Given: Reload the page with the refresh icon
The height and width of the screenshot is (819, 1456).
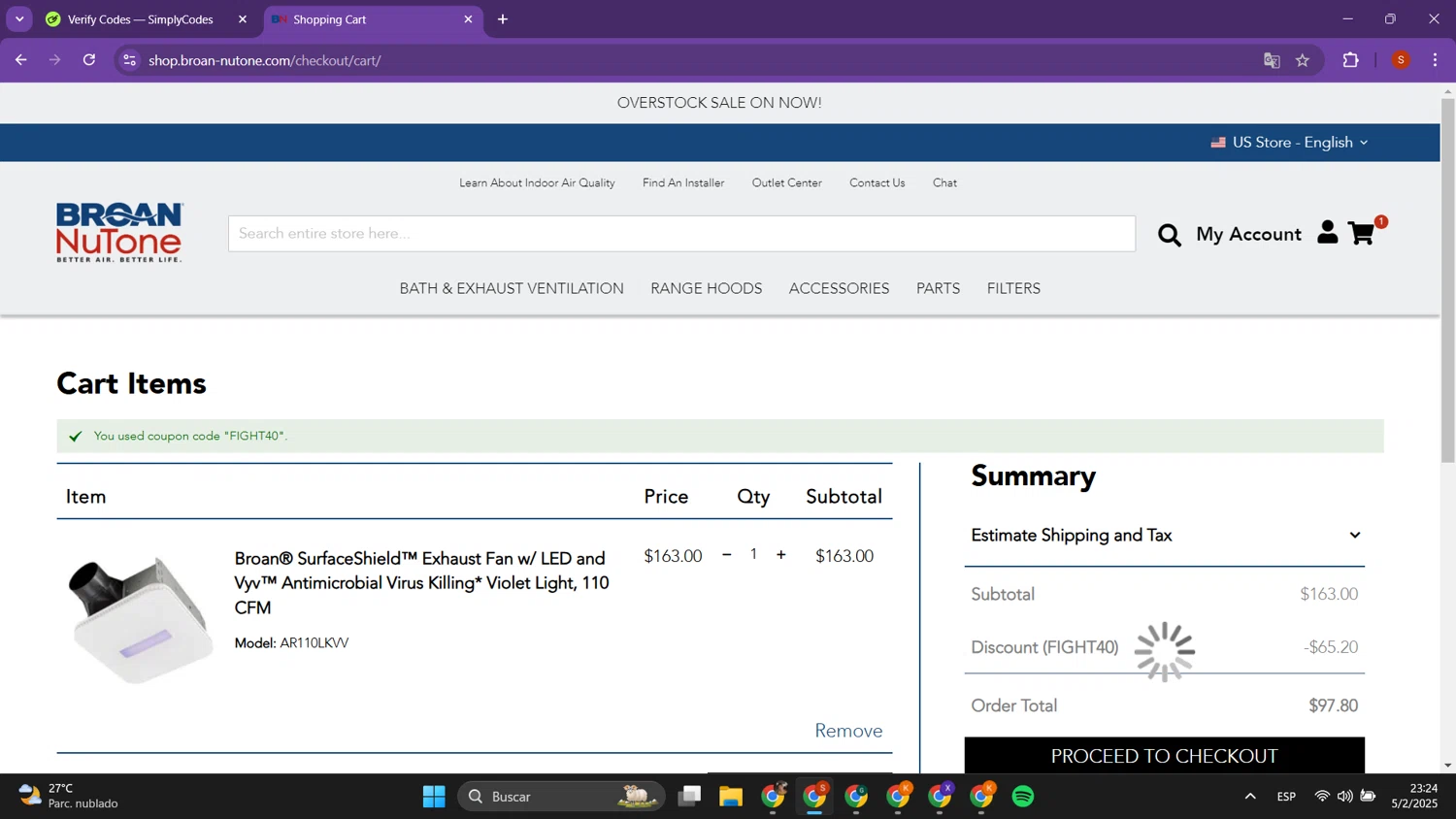Looking at the screenshot, I should tap(89, 60).
